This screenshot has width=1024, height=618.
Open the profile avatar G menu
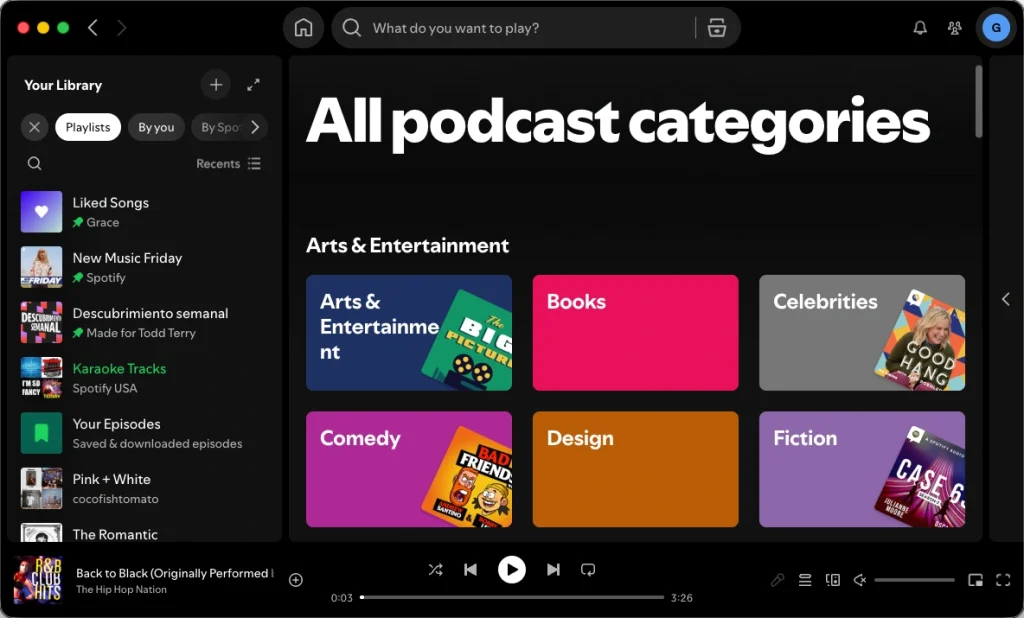(x=996, y=28)
